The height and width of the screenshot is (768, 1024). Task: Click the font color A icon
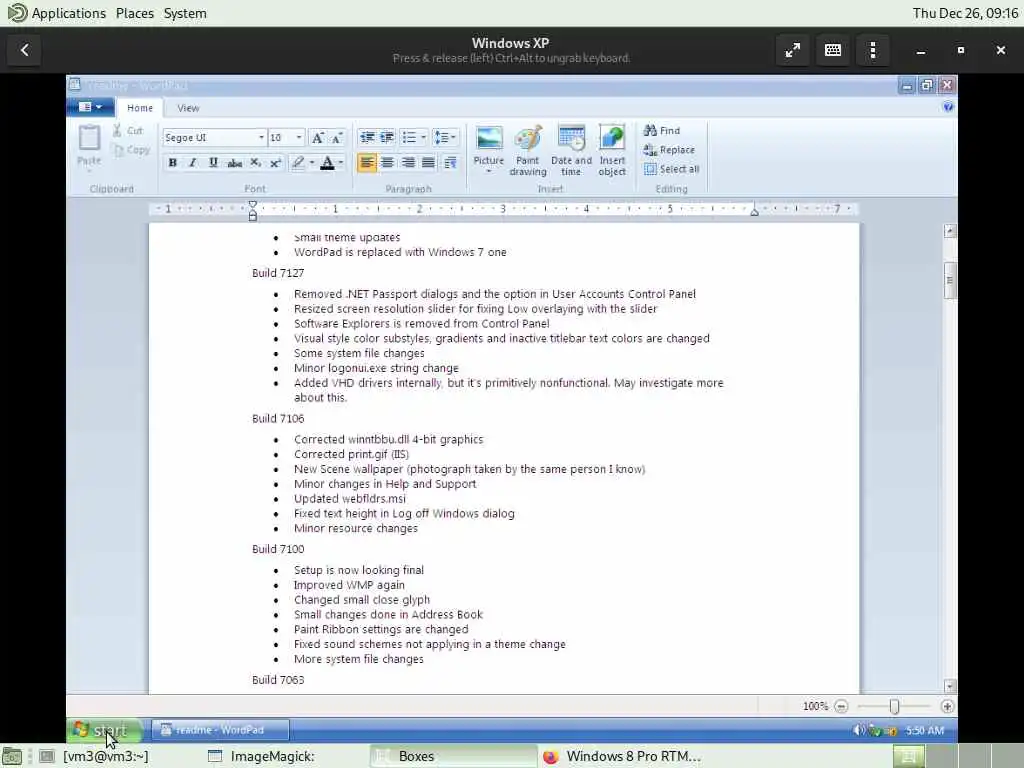[x=327, y=163]
